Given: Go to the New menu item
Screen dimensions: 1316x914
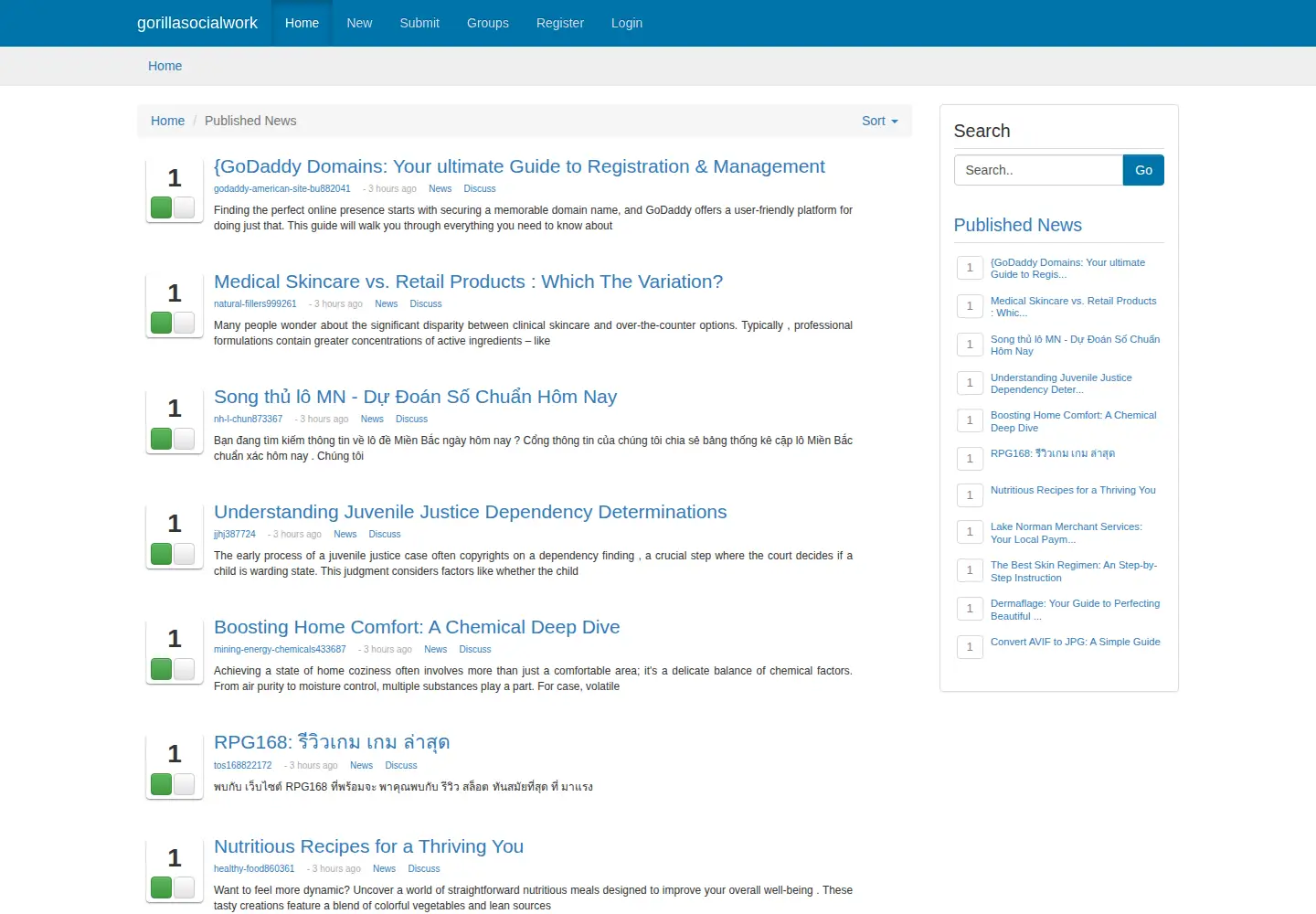Looking at the screenshot, I should click(x=359, y=23).
